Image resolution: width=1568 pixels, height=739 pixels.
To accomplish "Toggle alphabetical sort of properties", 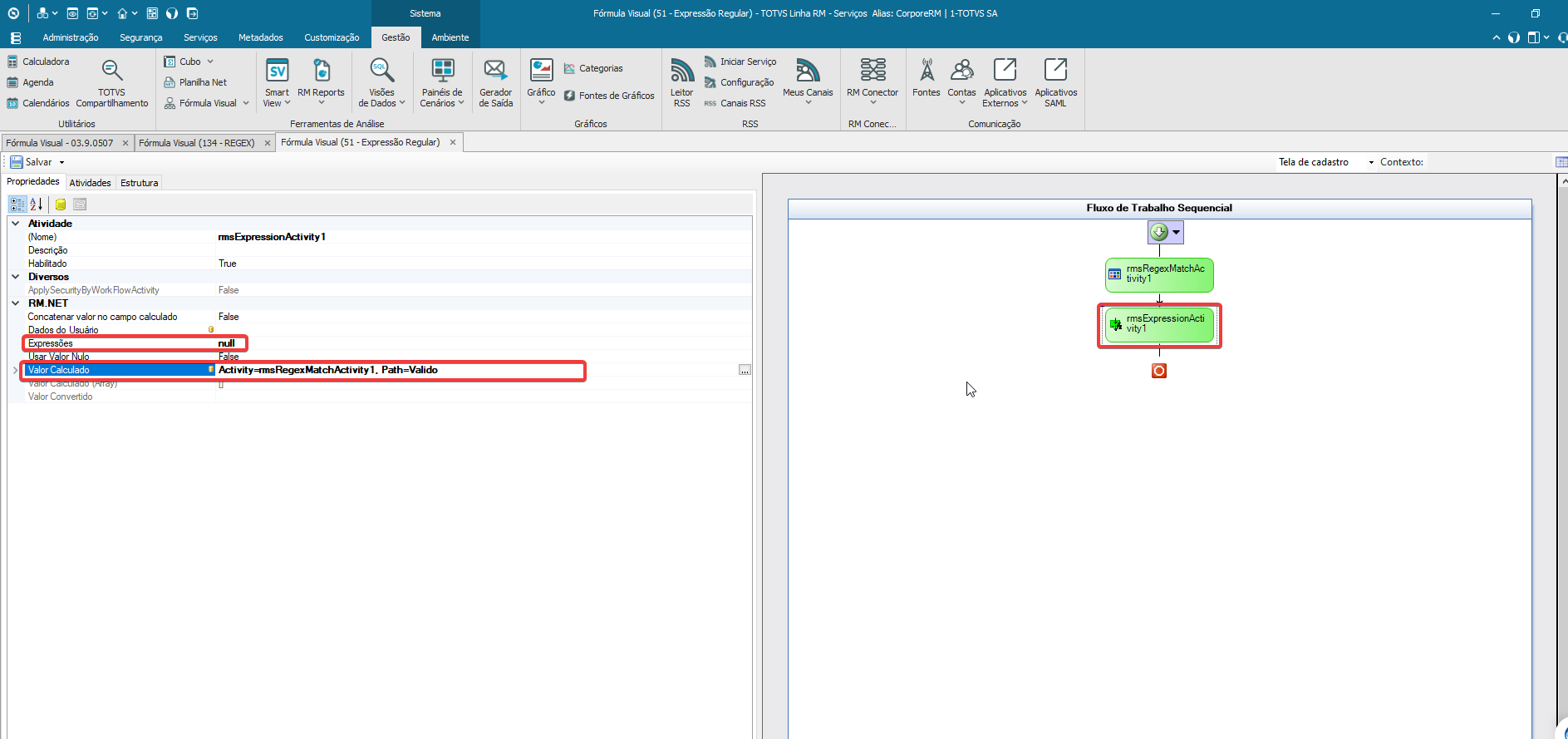I will [x=37, y=204].
